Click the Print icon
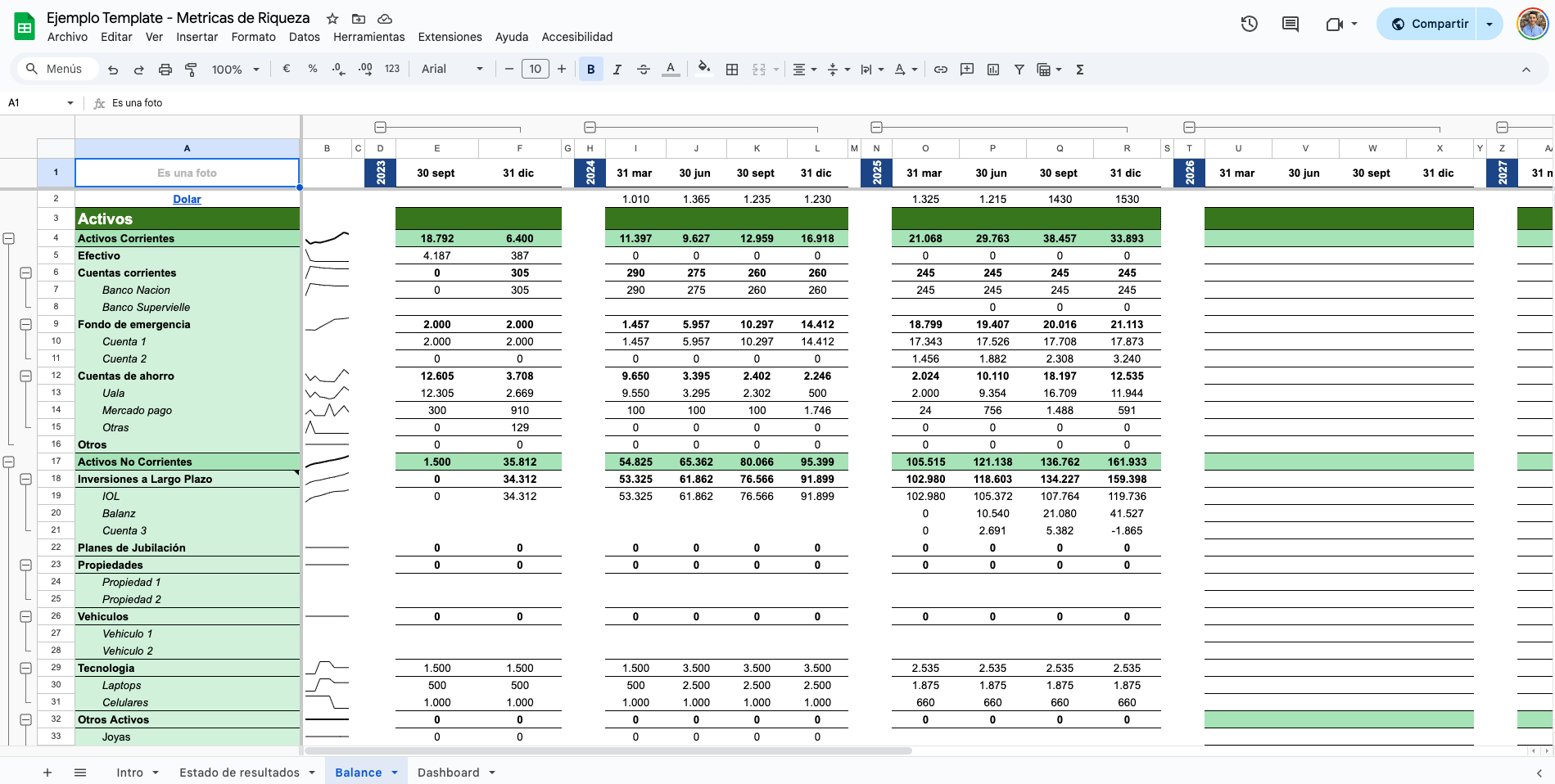1555x784 pixels. 165,70
